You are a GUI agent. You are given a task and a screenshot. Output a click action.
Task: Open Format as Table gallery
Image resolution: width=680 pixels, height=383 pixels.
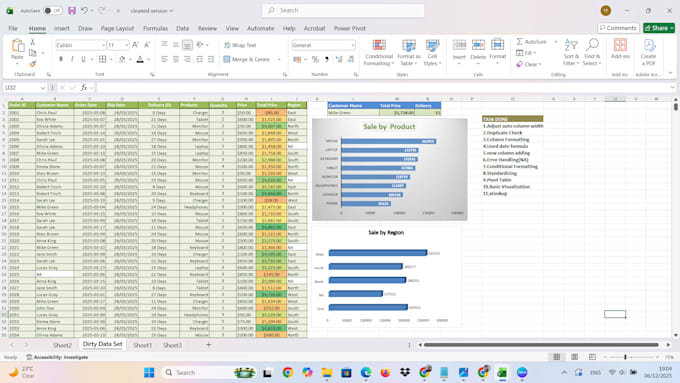(409, 52)
